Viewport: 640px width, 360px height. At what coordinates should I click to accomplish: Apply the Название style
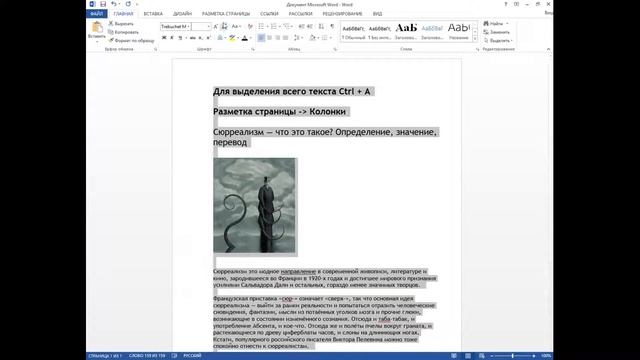coord(459,32)
